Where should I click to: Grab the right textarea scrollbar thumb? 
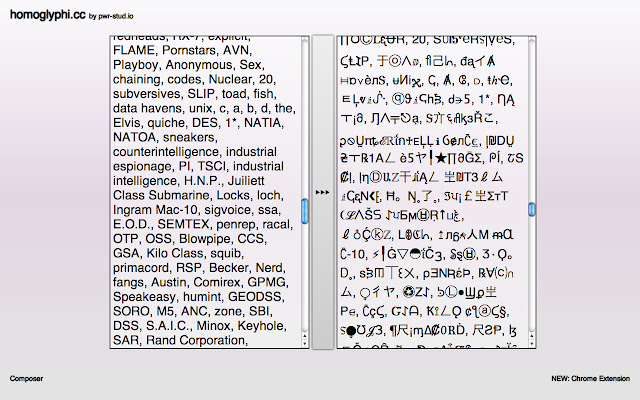coord(531,209)
